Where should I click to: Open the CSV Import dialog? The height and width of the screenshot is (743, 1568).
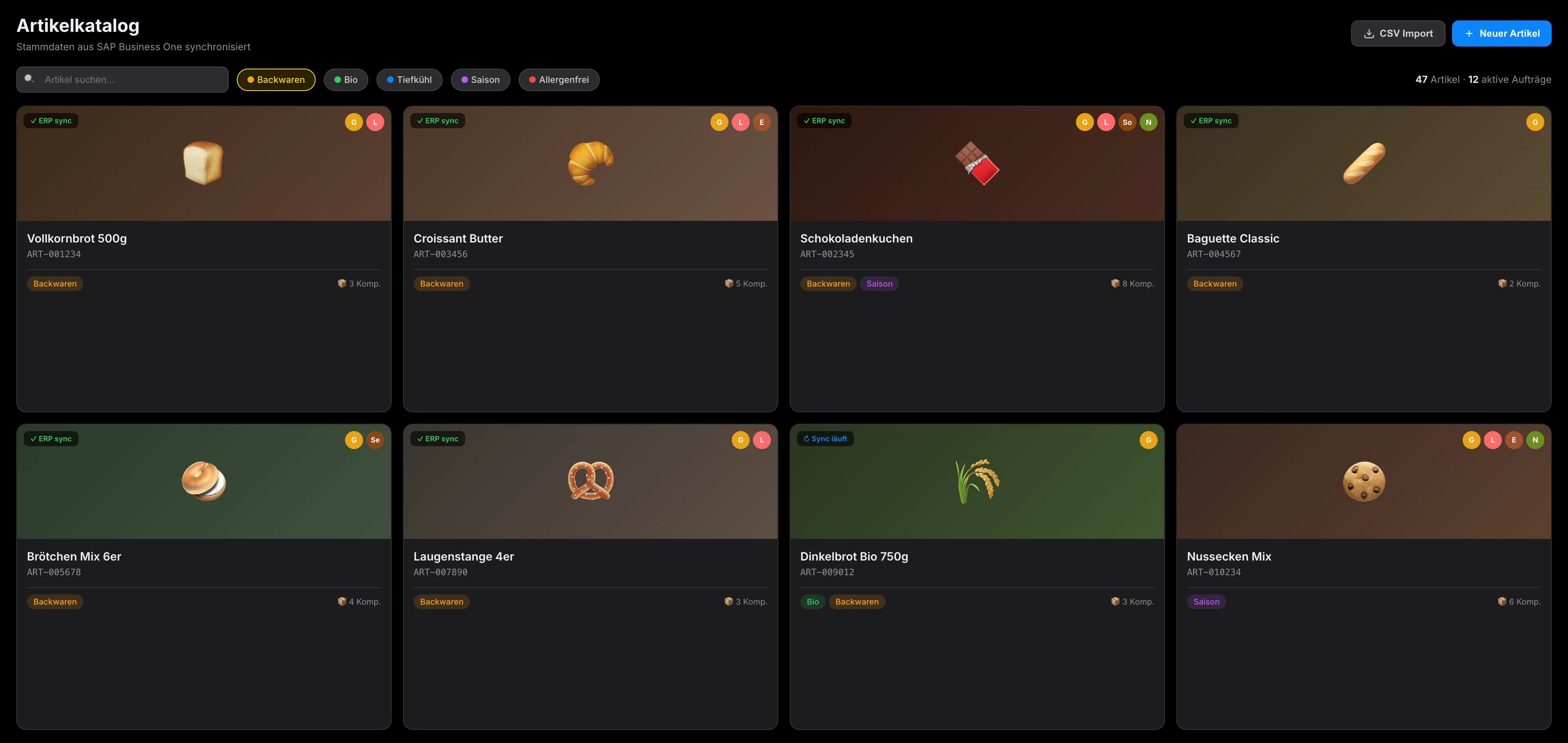coord(1398,33)
